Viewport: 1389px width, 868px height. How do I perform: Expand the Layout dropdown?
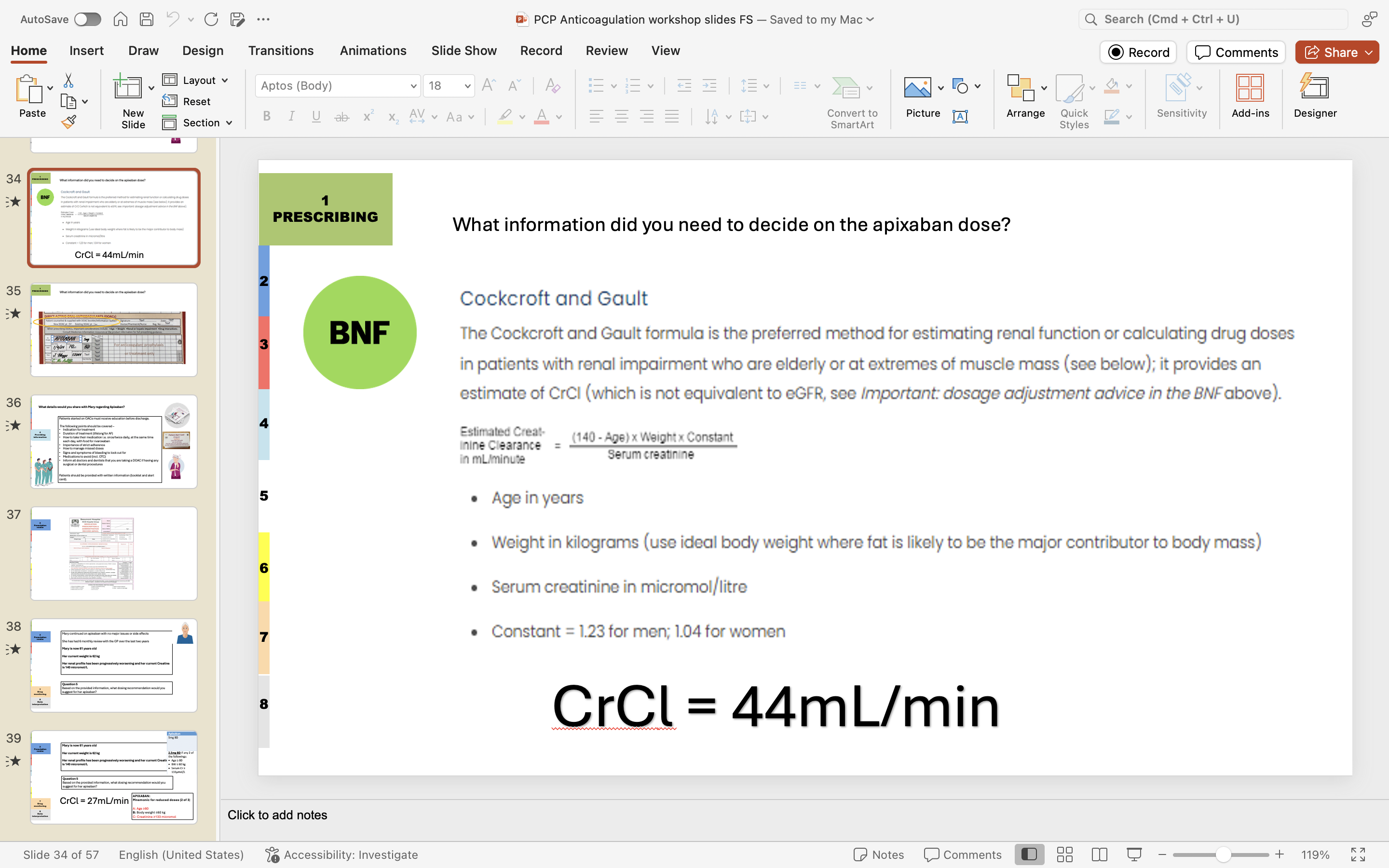click(x=224, y=80)
